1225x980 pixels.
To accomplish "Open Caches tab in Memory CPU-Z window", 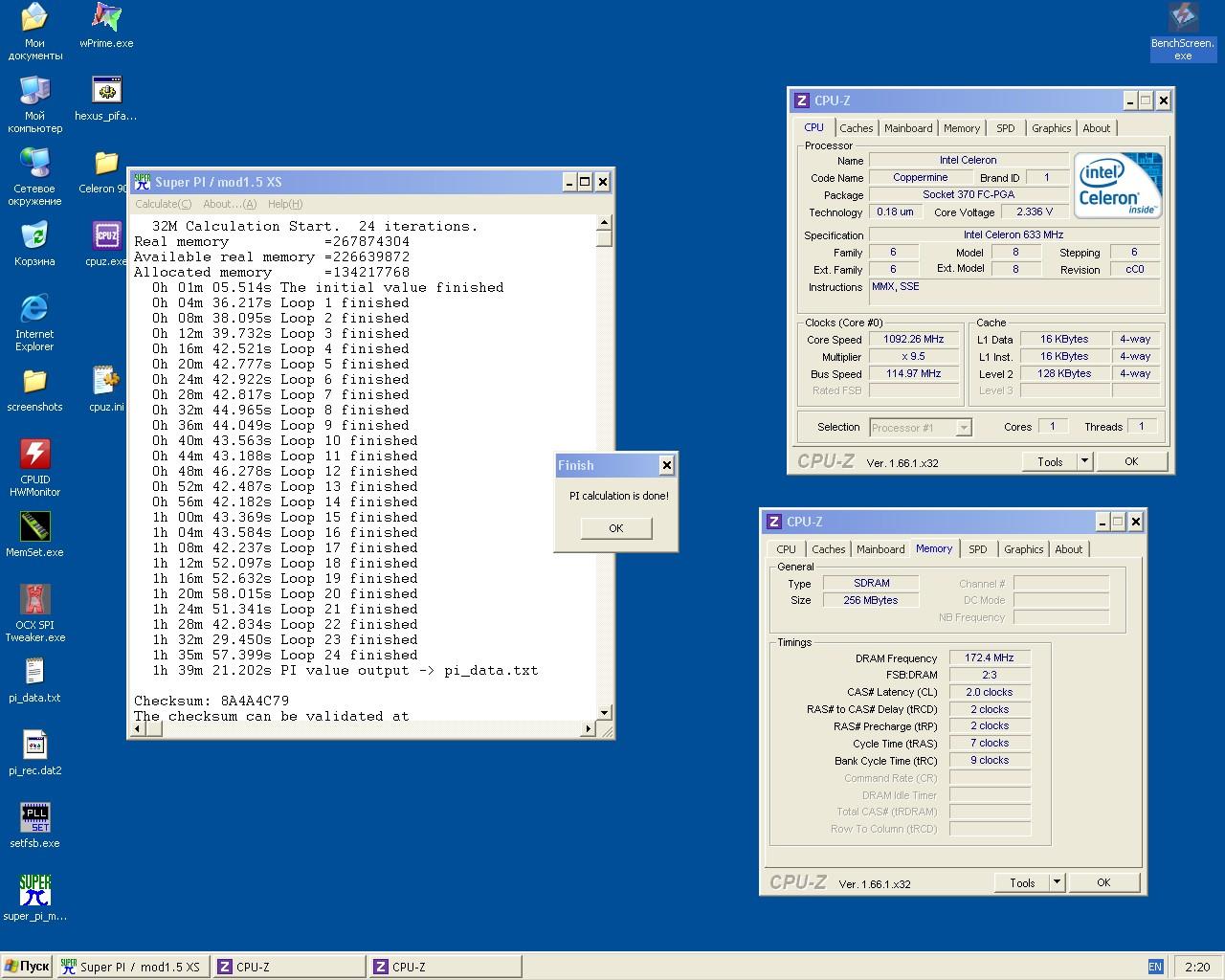I will (829, 549).
